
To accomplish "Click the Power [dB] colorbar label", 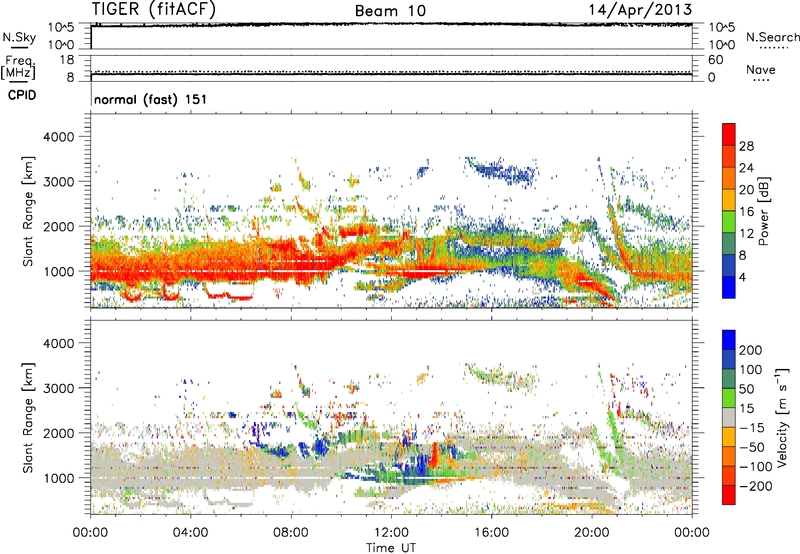I will 764,211.
